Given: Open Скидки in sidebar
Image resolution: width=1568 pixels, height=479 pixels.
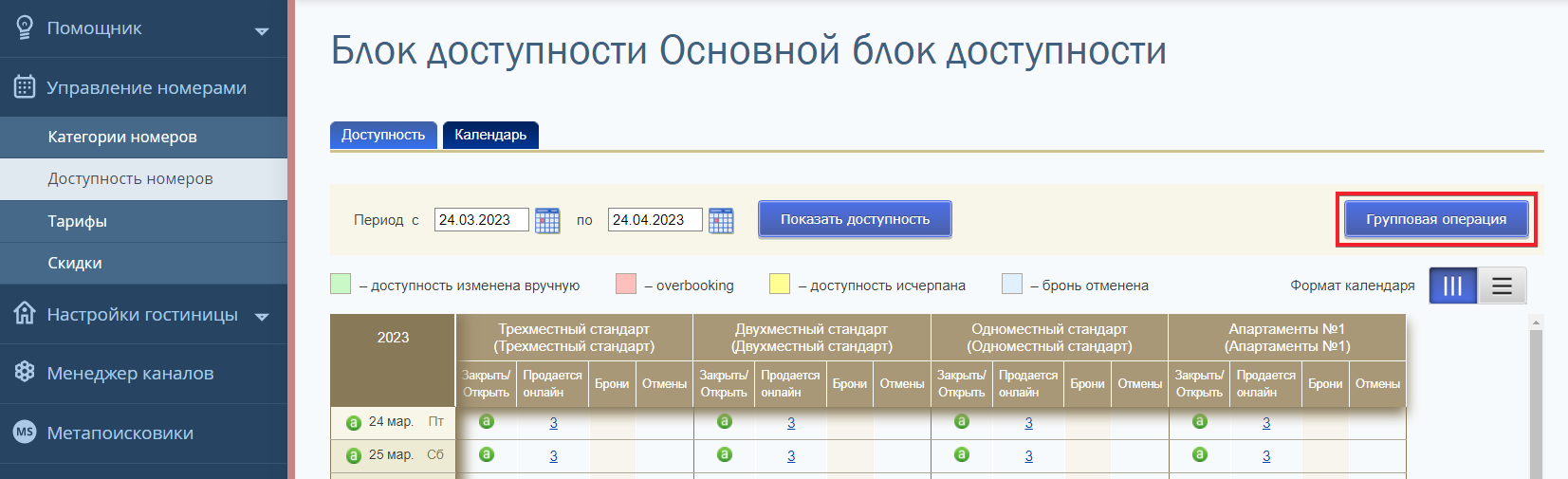Looking at the screenshot, I should pyautogui.click(x=143, y=263).
